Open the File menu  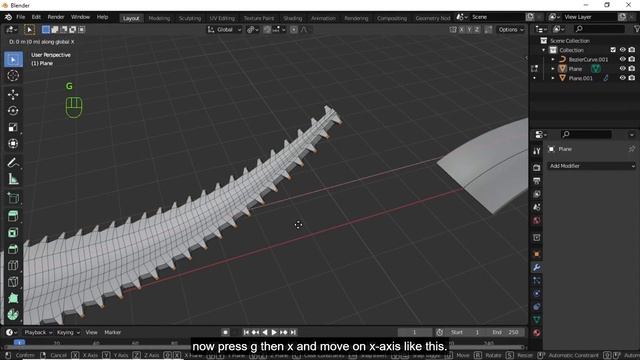[20, 17]
